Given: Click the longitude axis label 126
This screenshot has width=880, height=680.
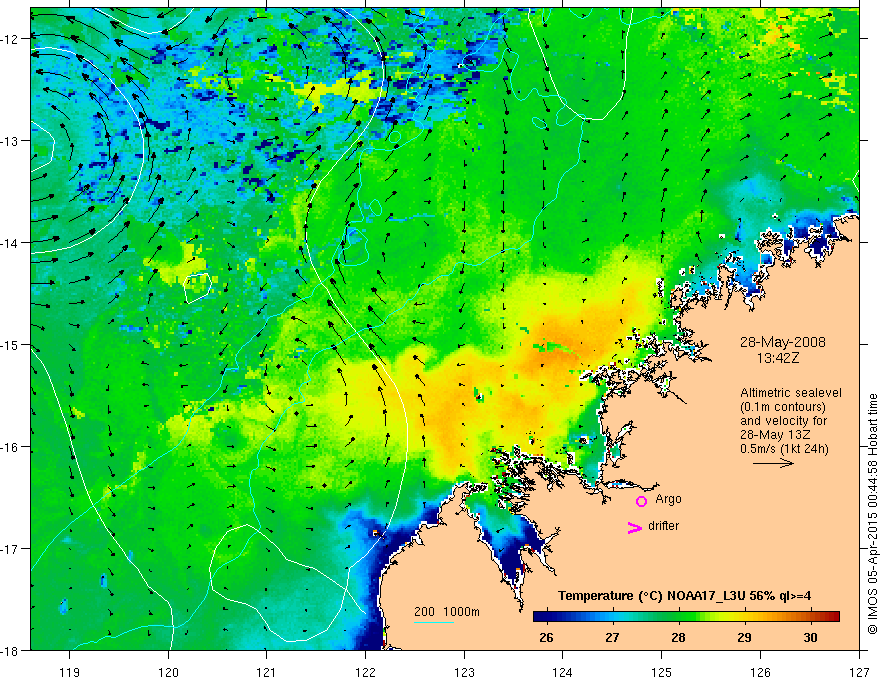Looking at the screenshot, I should coord(760,672).
